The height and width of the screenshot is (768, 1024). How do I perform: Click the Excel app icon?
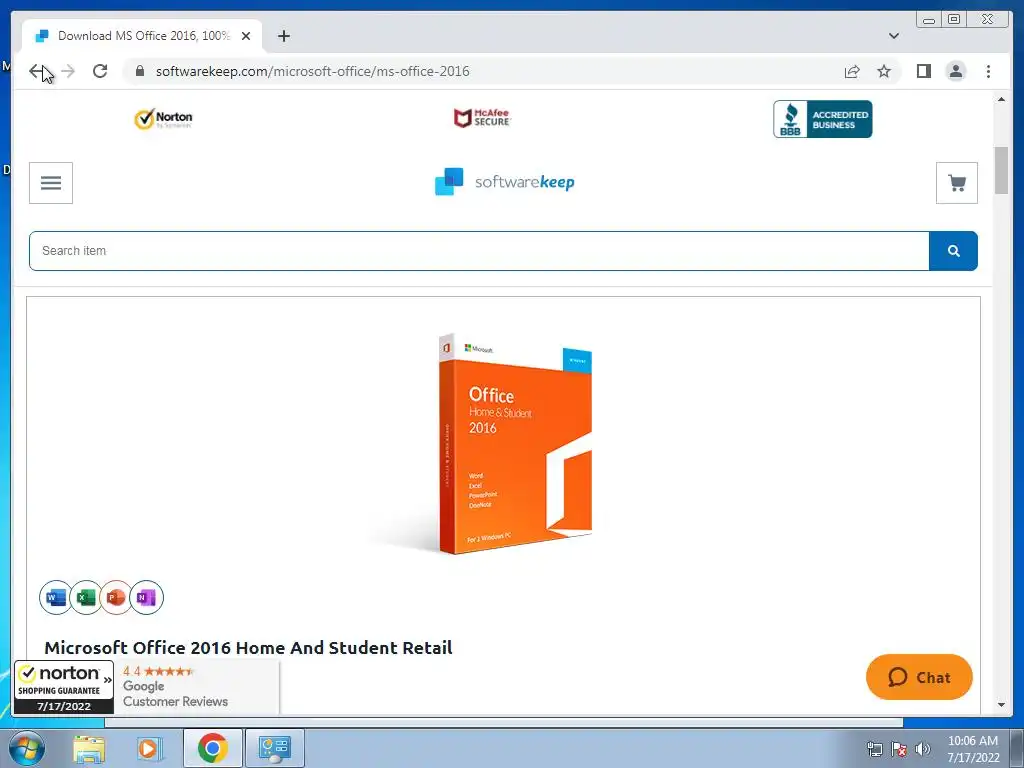pos(86,597)
